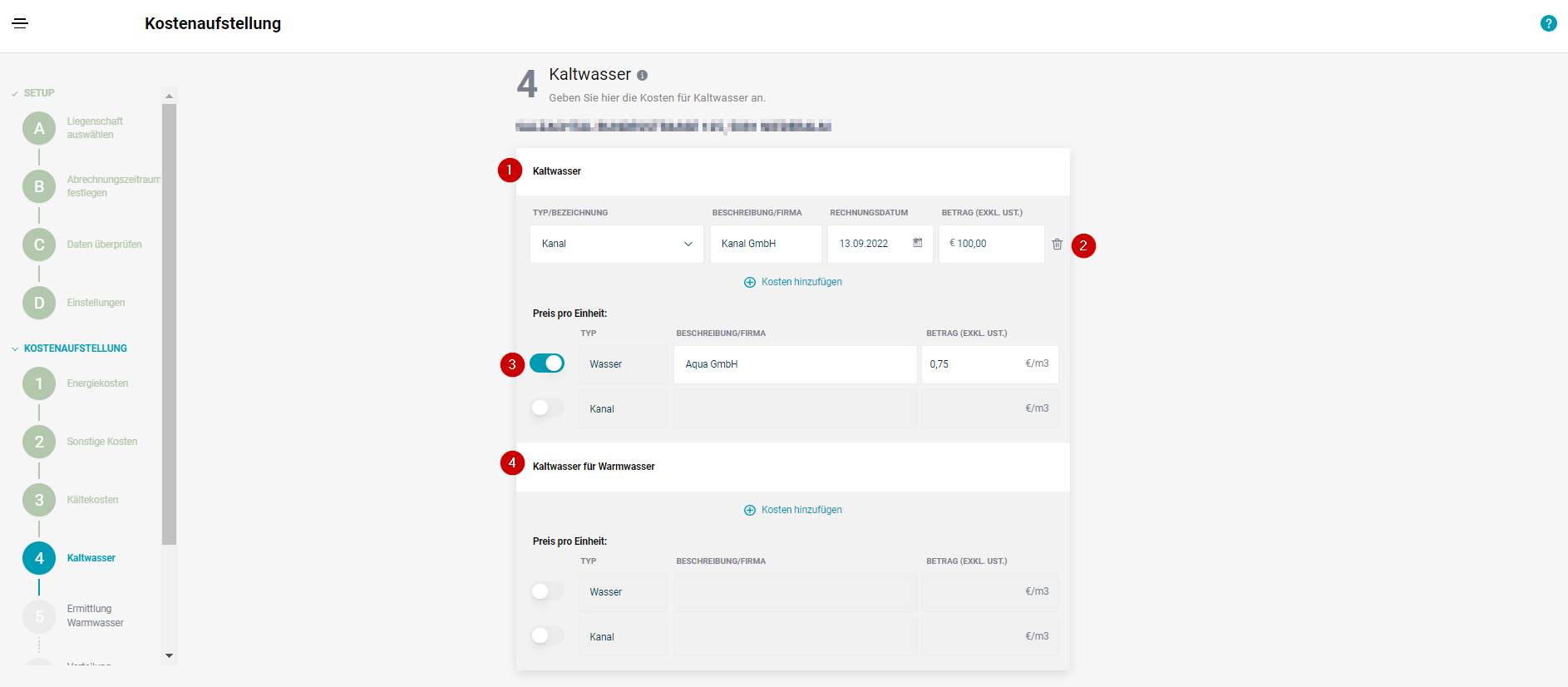
Task: Delete the Kanal cost row with trash icon
Action: [1057, 245]
